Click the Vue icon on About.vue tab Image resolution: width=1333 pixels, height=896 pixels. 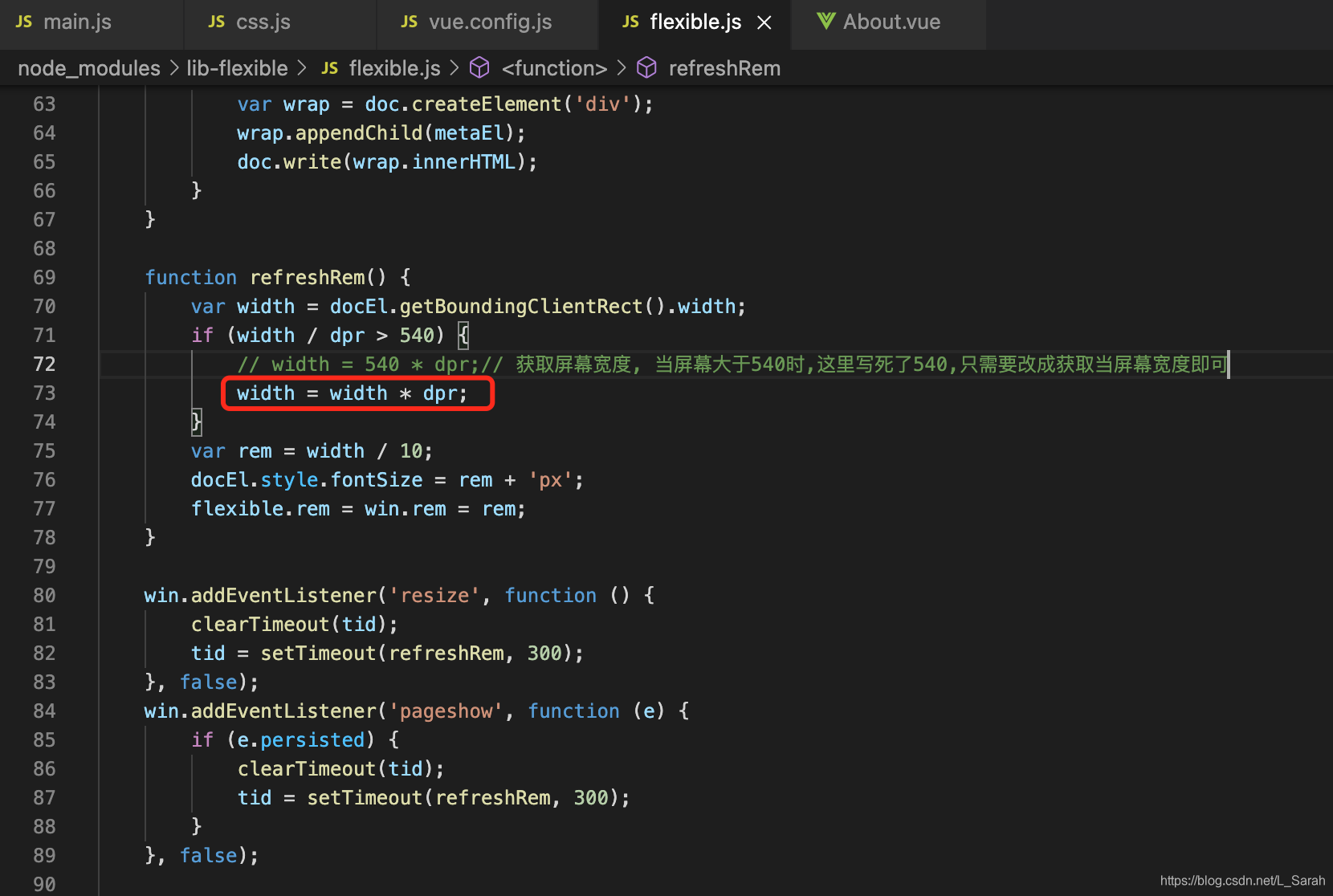[826, 22]
